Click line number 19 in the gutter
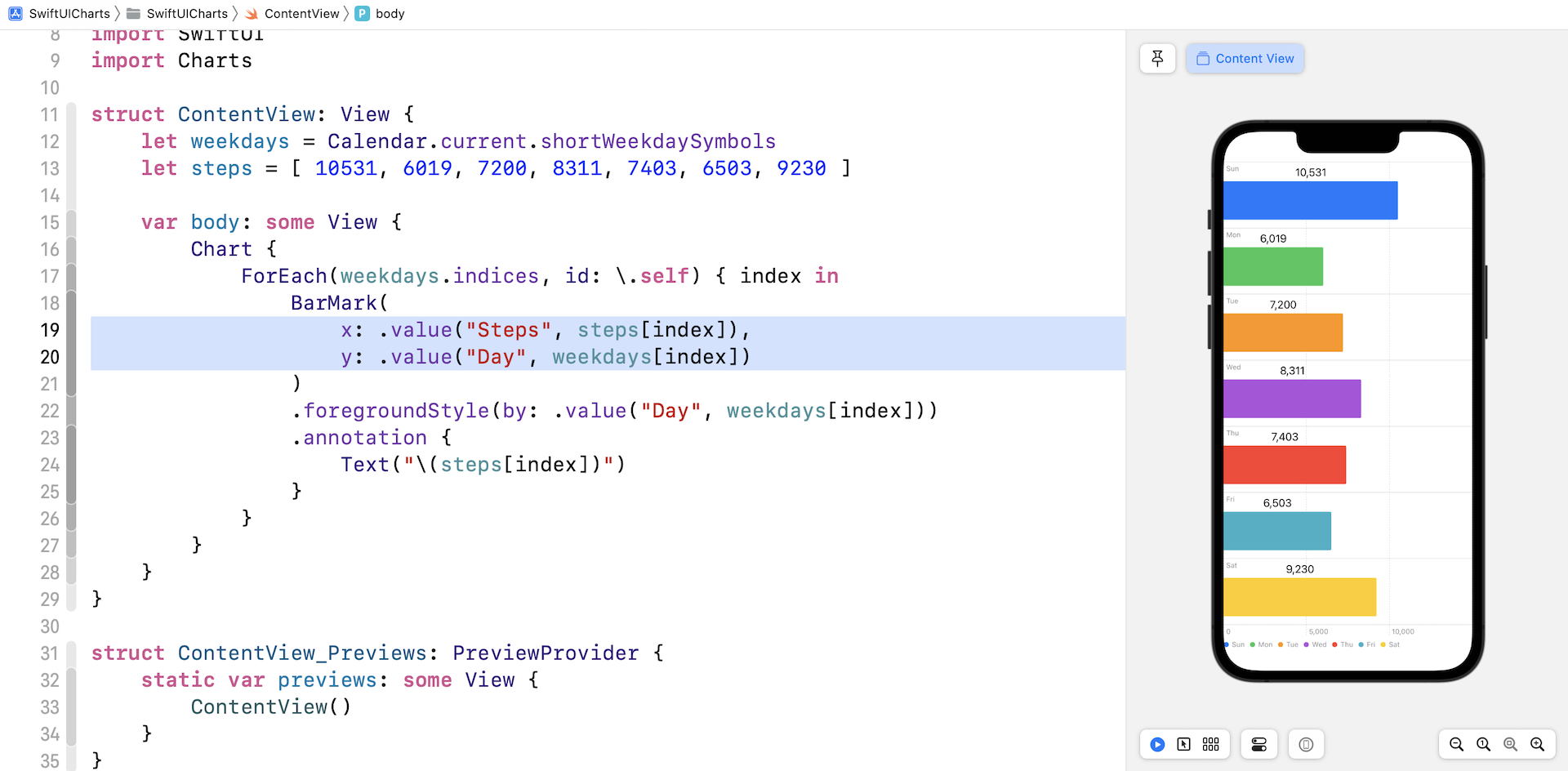Viewport: 1568px width, 771px height. coord(50,330)
